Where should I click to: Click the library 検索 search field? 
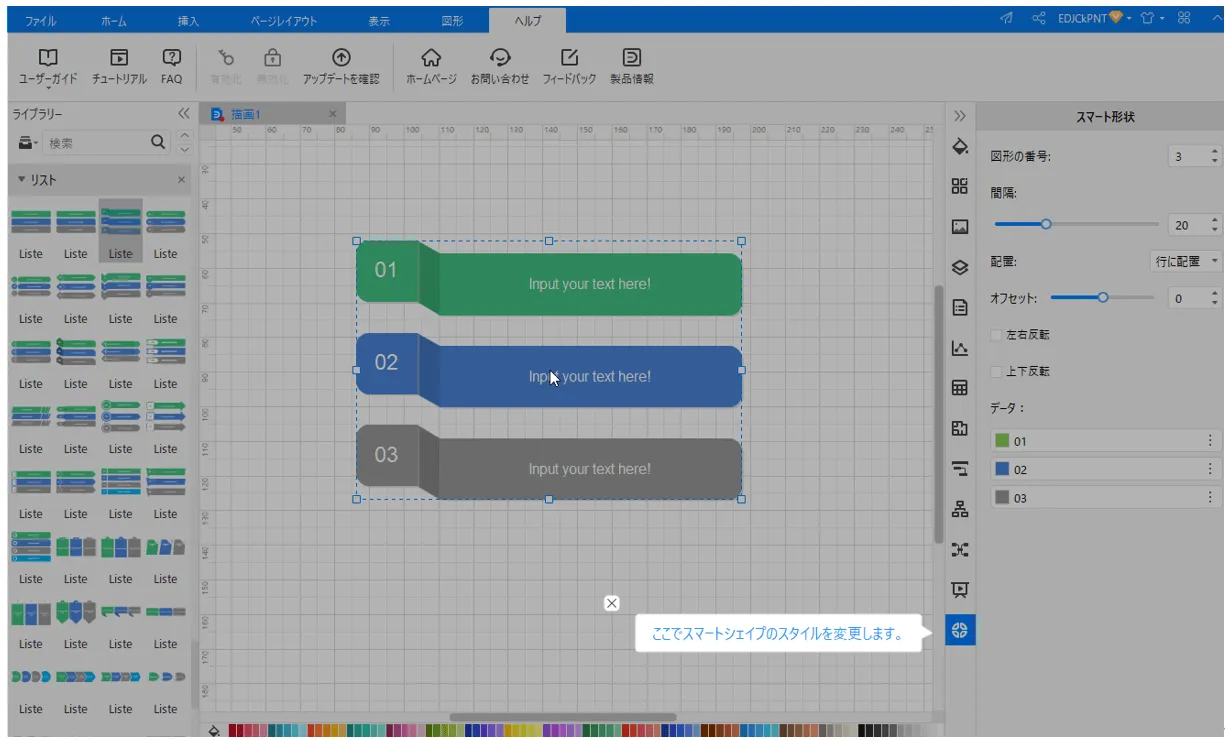tap(95, 143)
